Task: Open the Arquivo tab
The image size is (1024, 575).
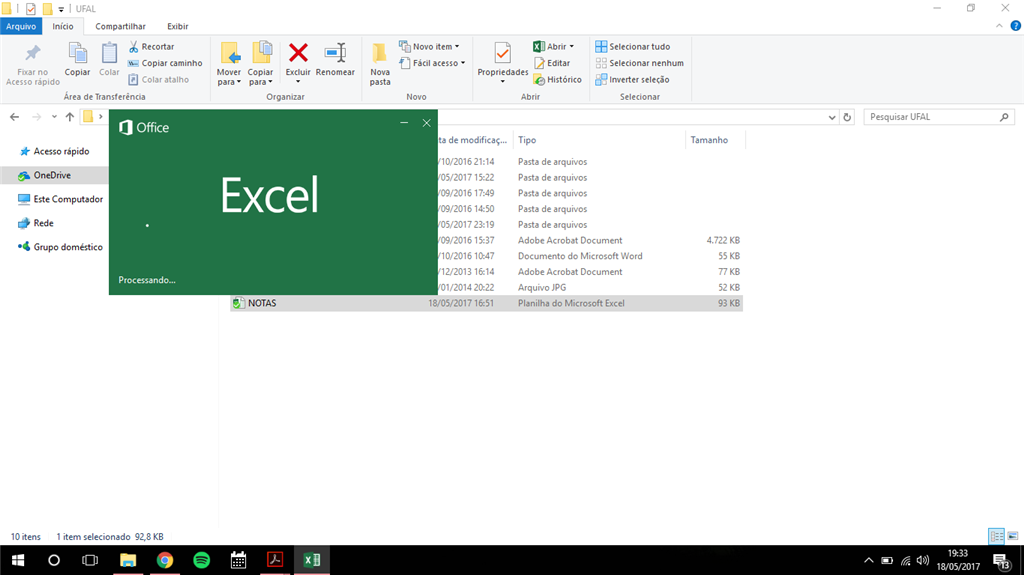Action: tap(21, 26)
